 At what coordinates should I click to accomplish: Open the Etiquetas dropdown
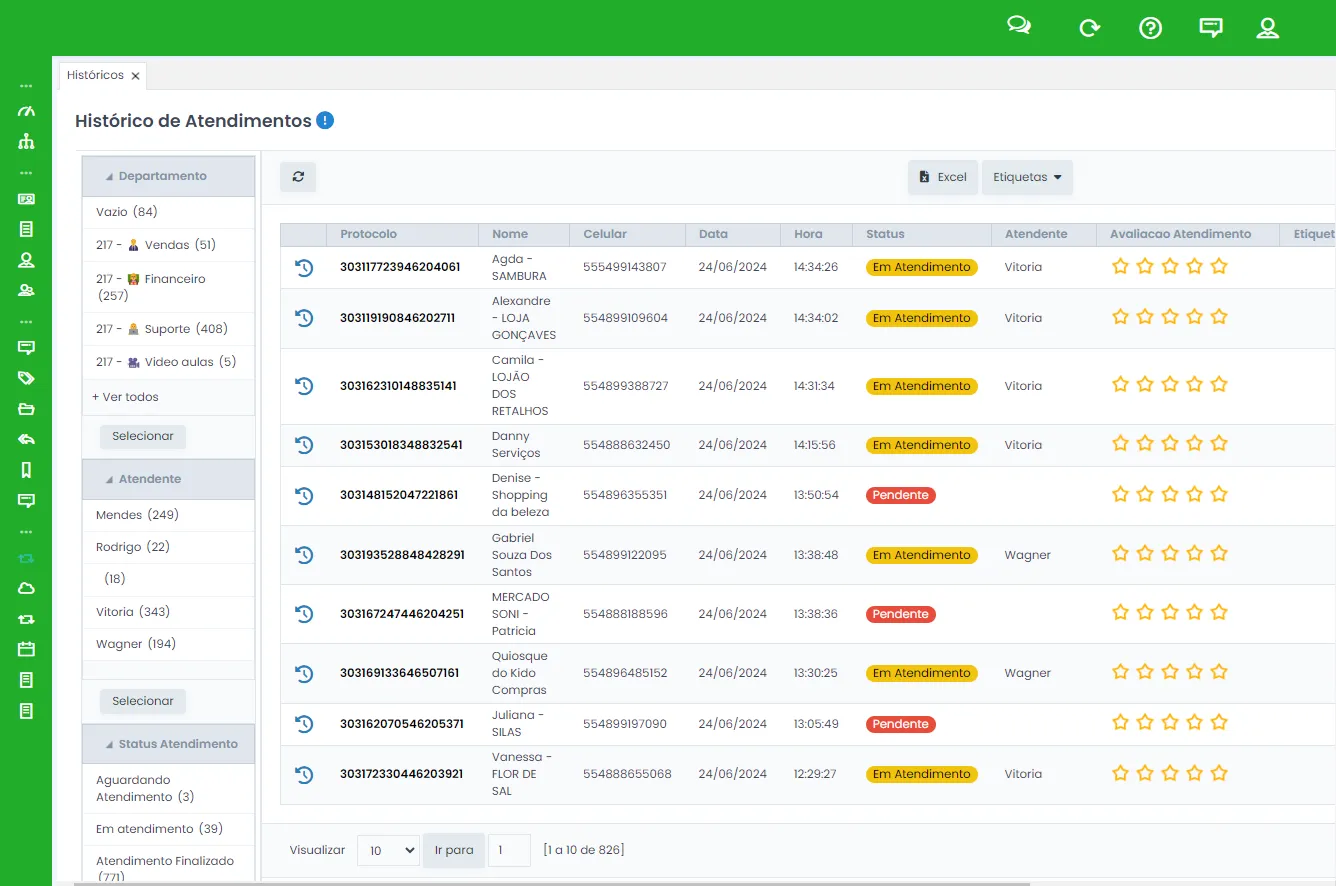pyautogui.click(x=1027, y=177)
